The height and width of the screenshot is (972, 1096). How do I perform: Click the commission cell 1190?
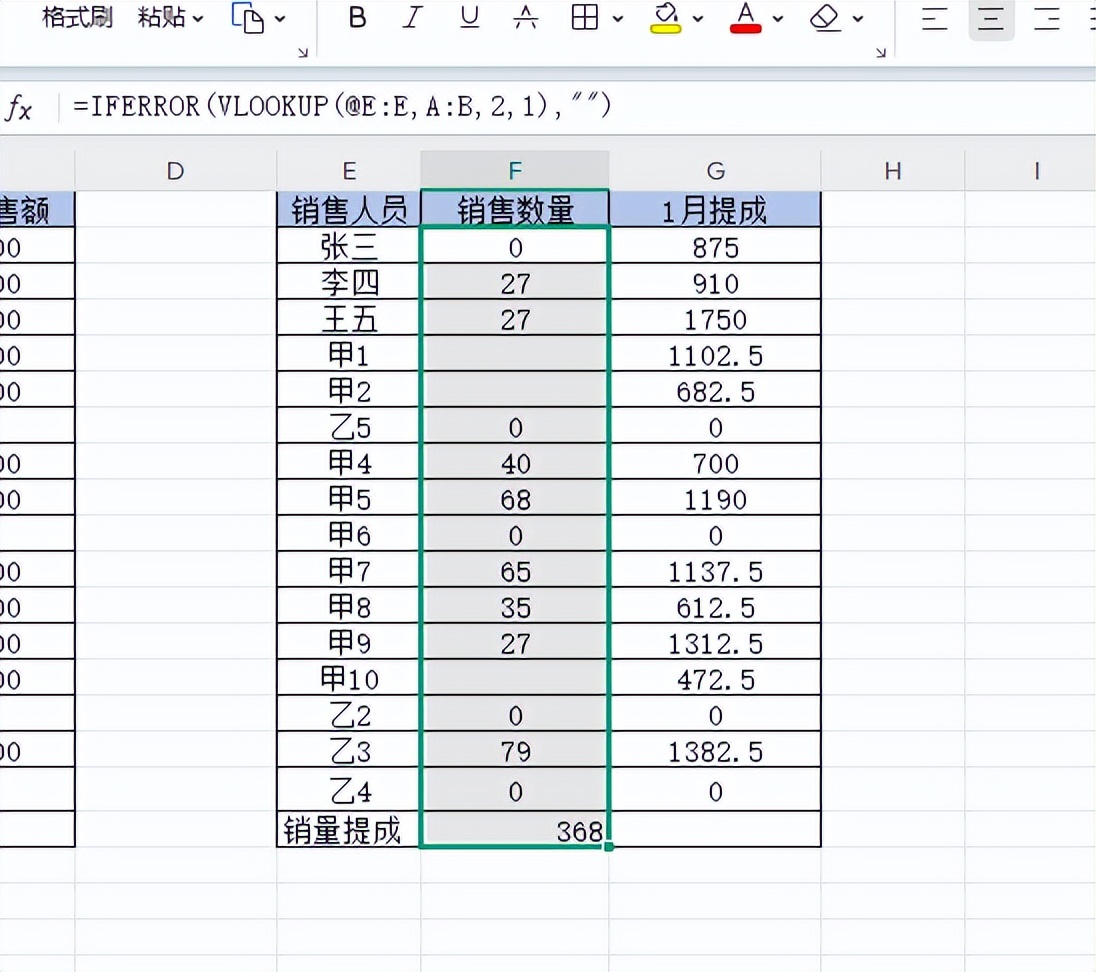(x=715, y=498)
